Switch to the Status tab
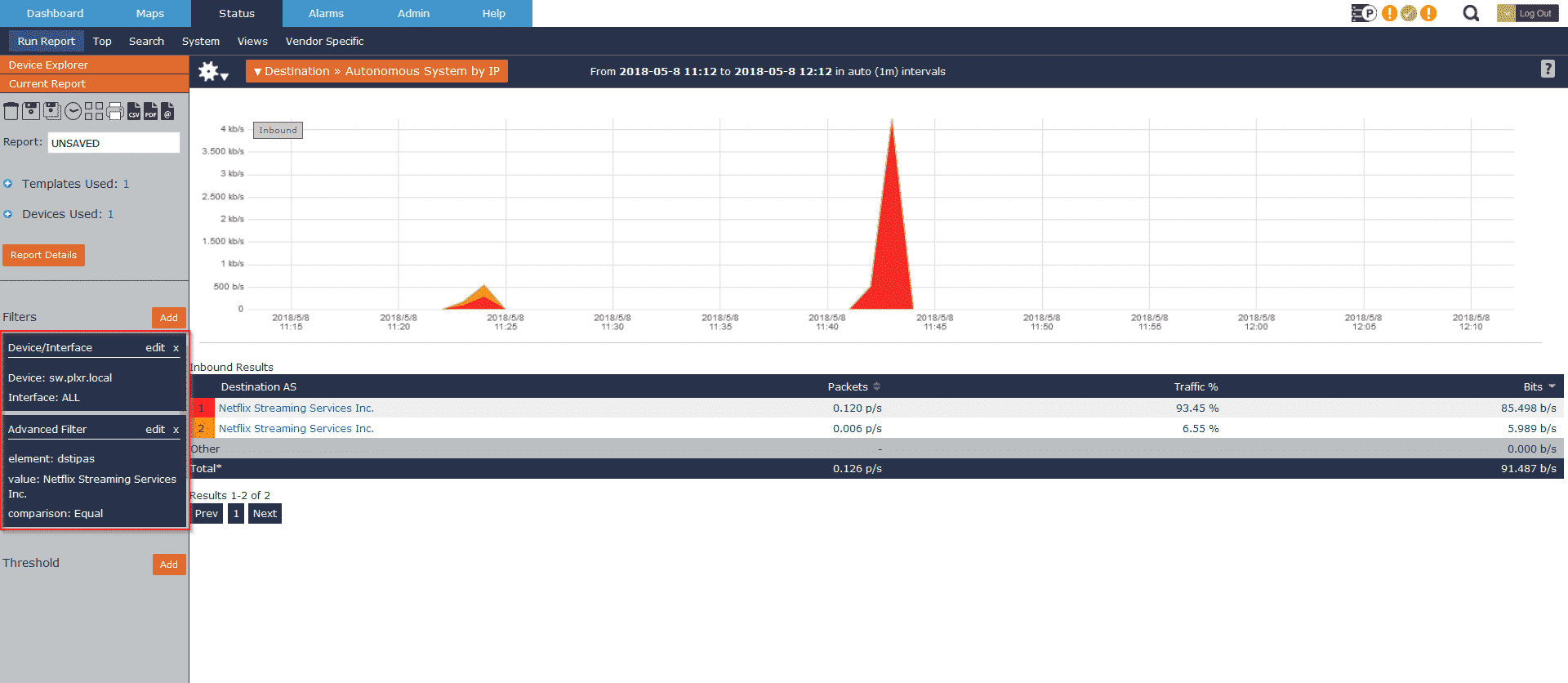 coord(237,13)
